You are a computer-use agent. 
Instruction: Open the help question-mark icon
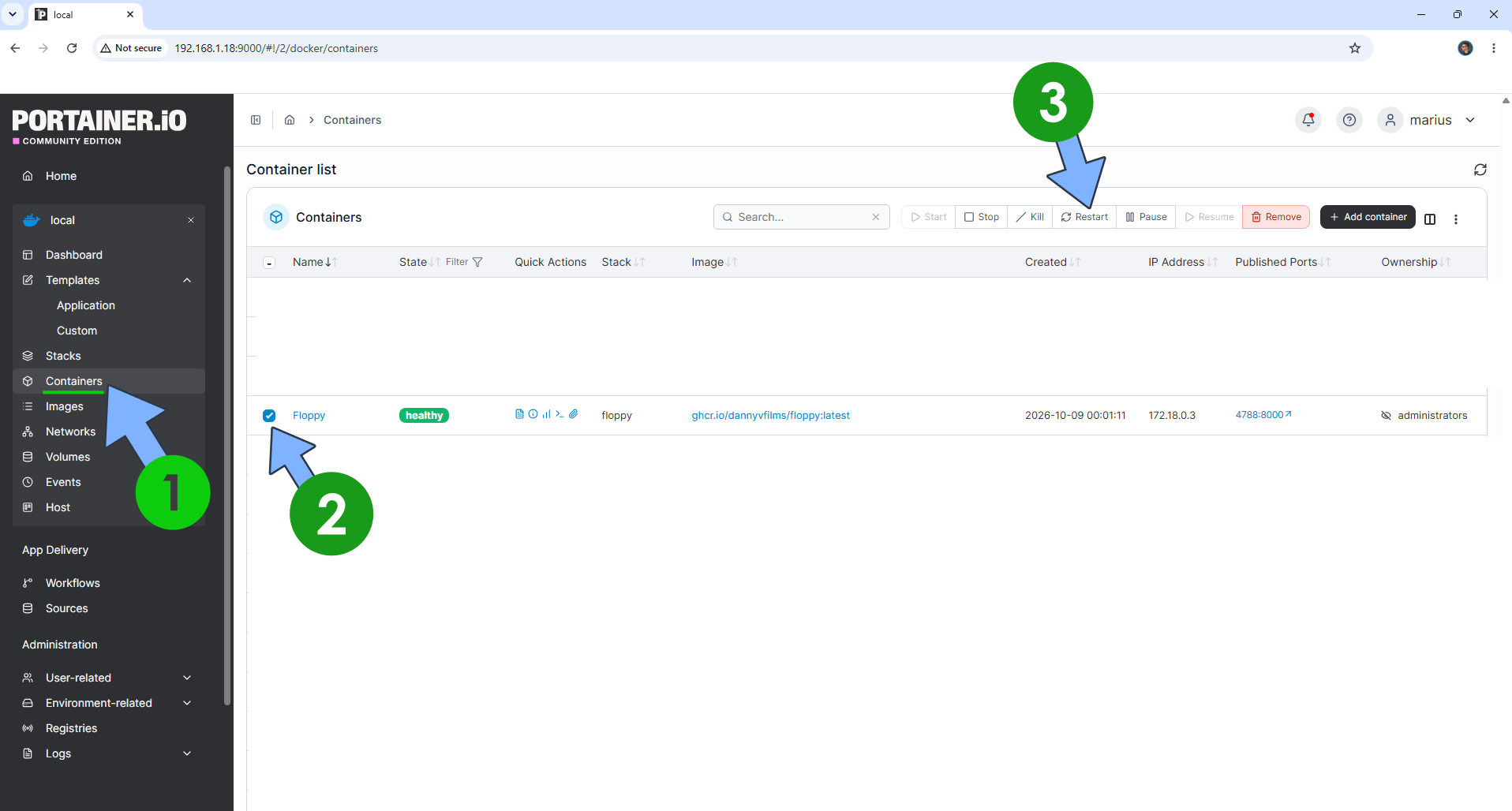point(1349,120)
